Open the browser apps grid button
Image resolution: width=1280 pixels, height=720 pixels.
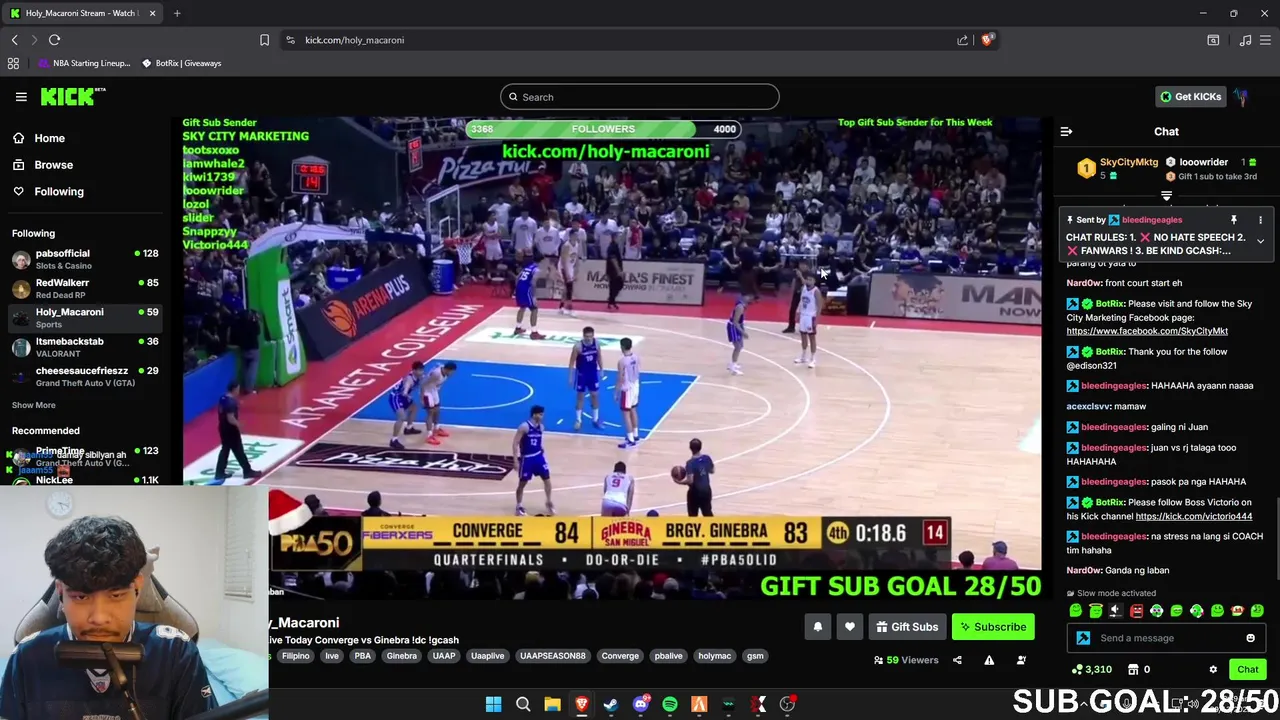13,63
